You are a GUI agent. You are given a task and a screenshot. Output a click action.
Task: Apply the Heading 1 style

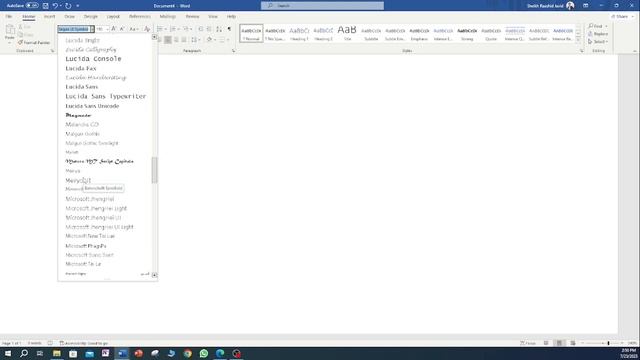(299, 33)
